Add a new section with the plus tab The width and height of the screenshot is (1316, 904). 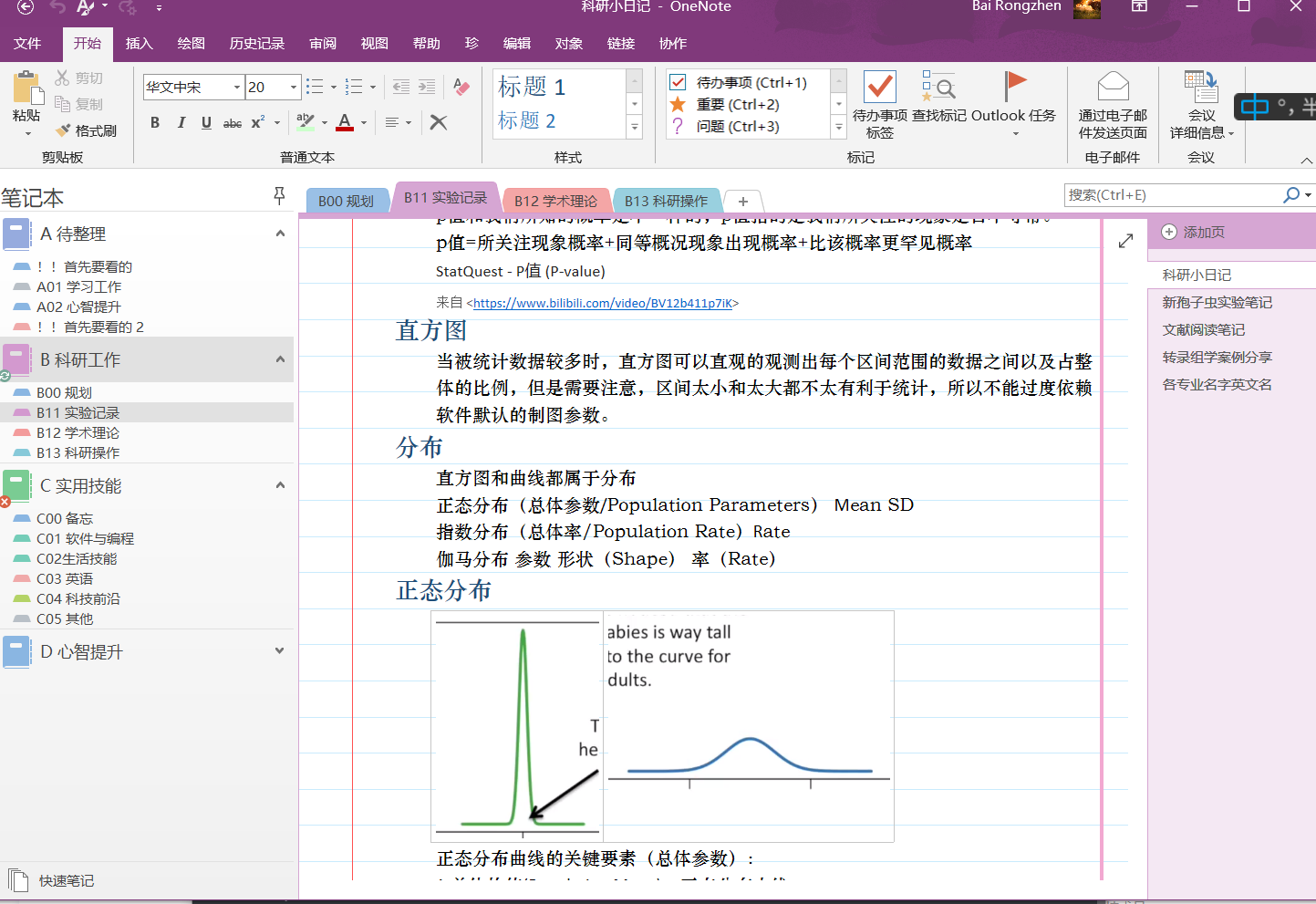click(743, 201)
